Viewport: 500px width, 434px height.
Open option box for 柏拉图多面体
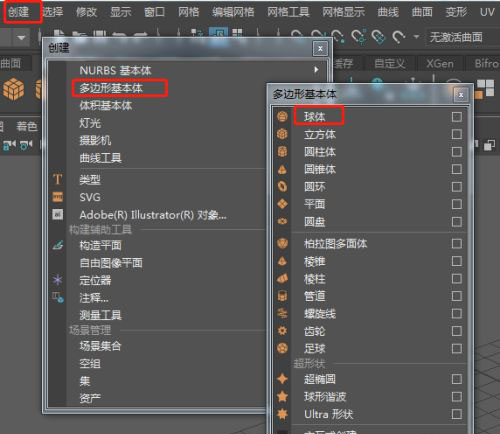(457, 243)
